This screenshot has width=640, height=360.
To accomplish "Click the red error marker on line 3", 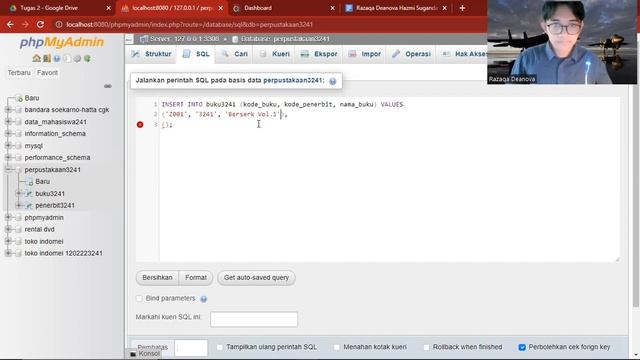I will coord(140,124).
